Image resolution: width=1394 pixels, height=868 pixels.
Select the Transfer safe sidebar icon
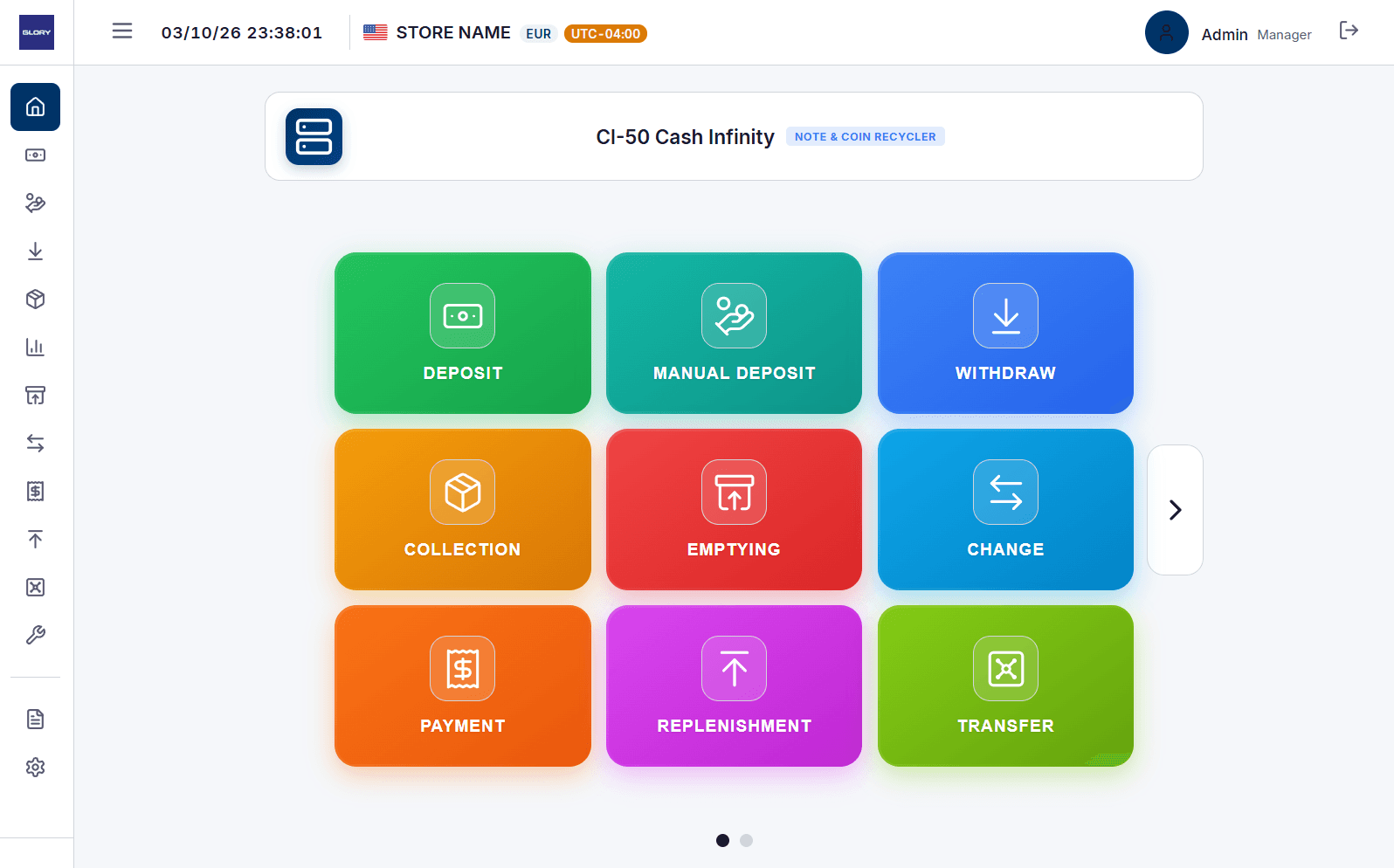pyautogui.click(x=35, y=588)
